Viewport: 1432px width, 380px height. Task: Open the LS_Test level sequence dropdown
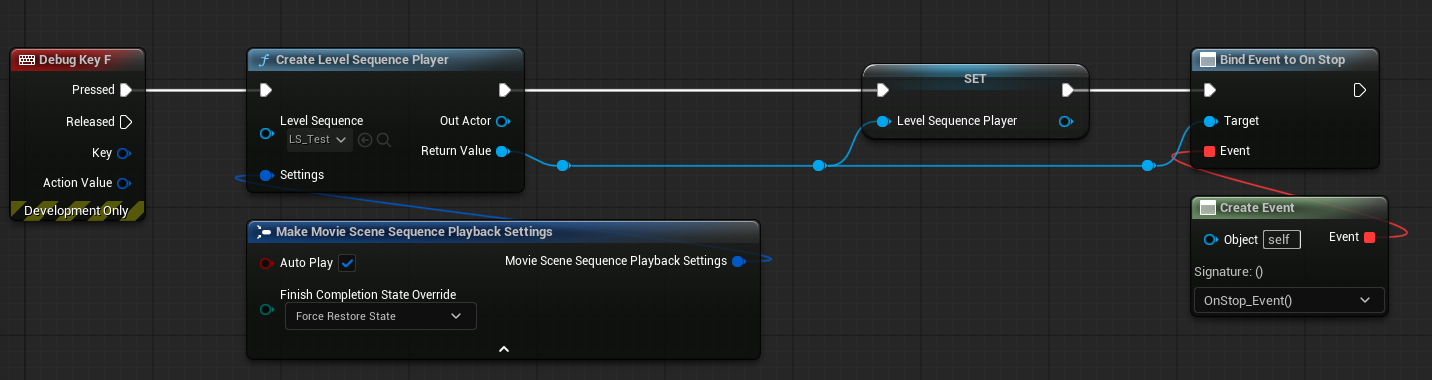click(317, 139)
